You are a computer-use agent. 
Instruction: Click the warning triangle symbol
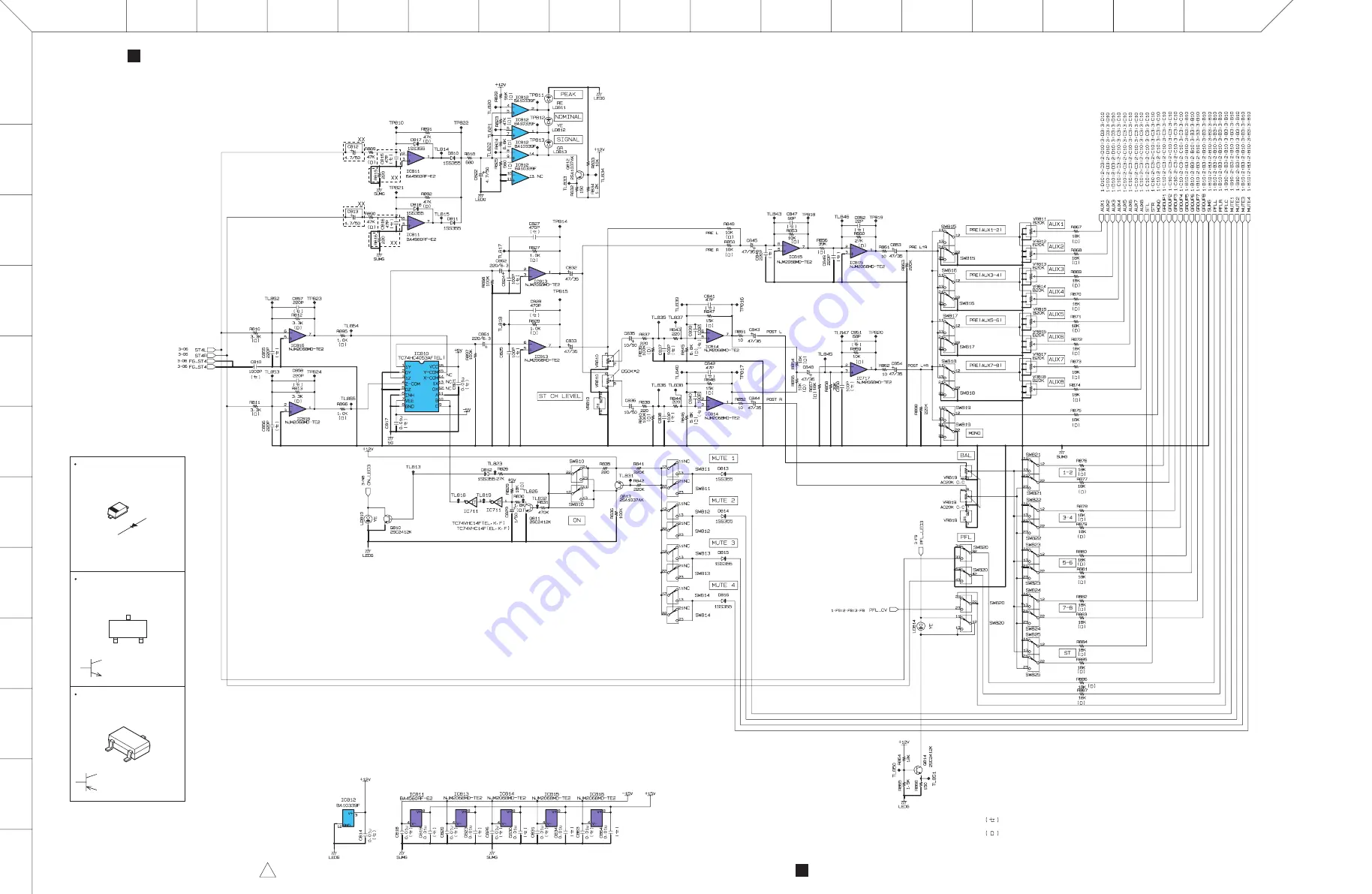267,871
